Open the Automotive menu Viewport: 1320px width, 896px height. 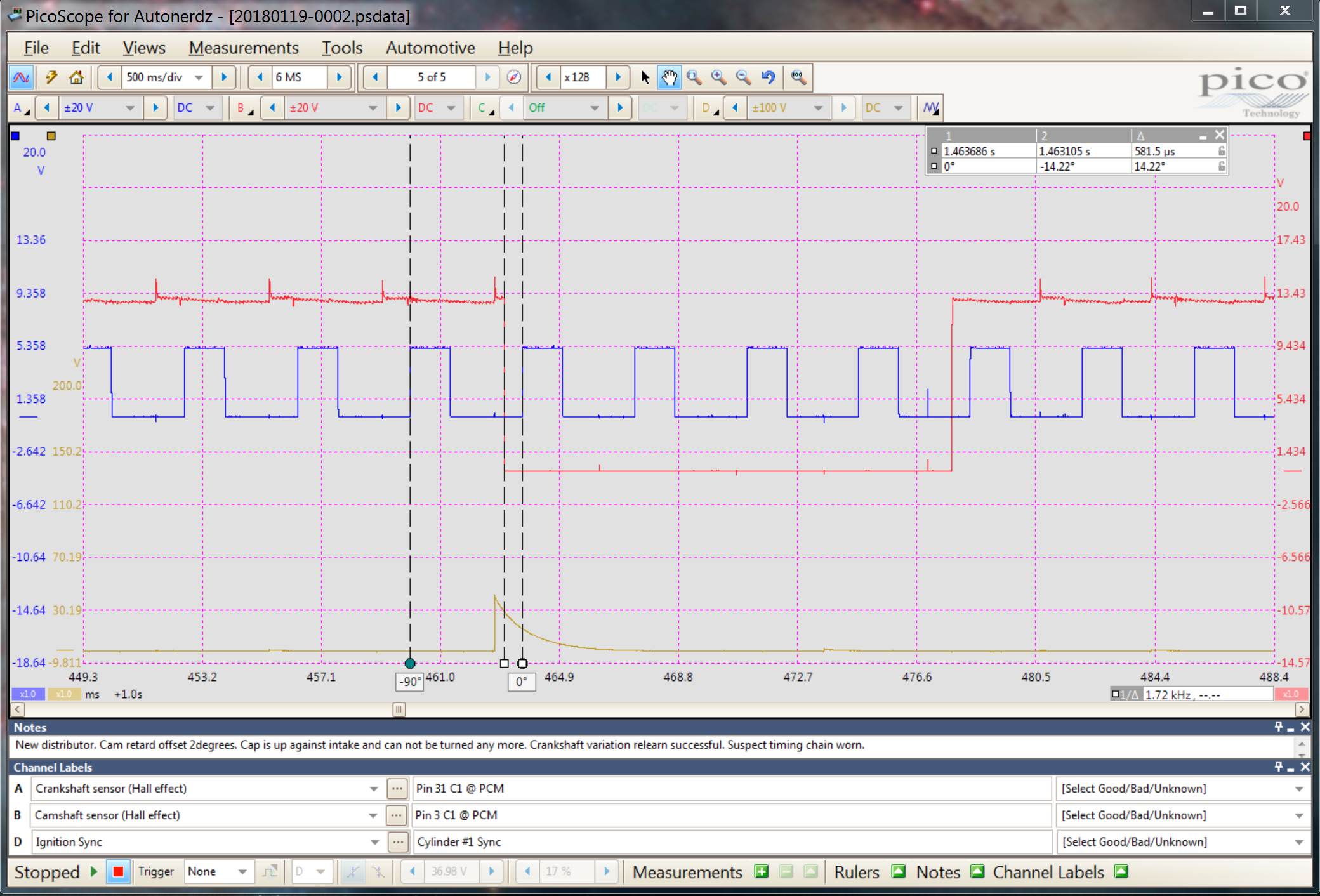[430, 48]
